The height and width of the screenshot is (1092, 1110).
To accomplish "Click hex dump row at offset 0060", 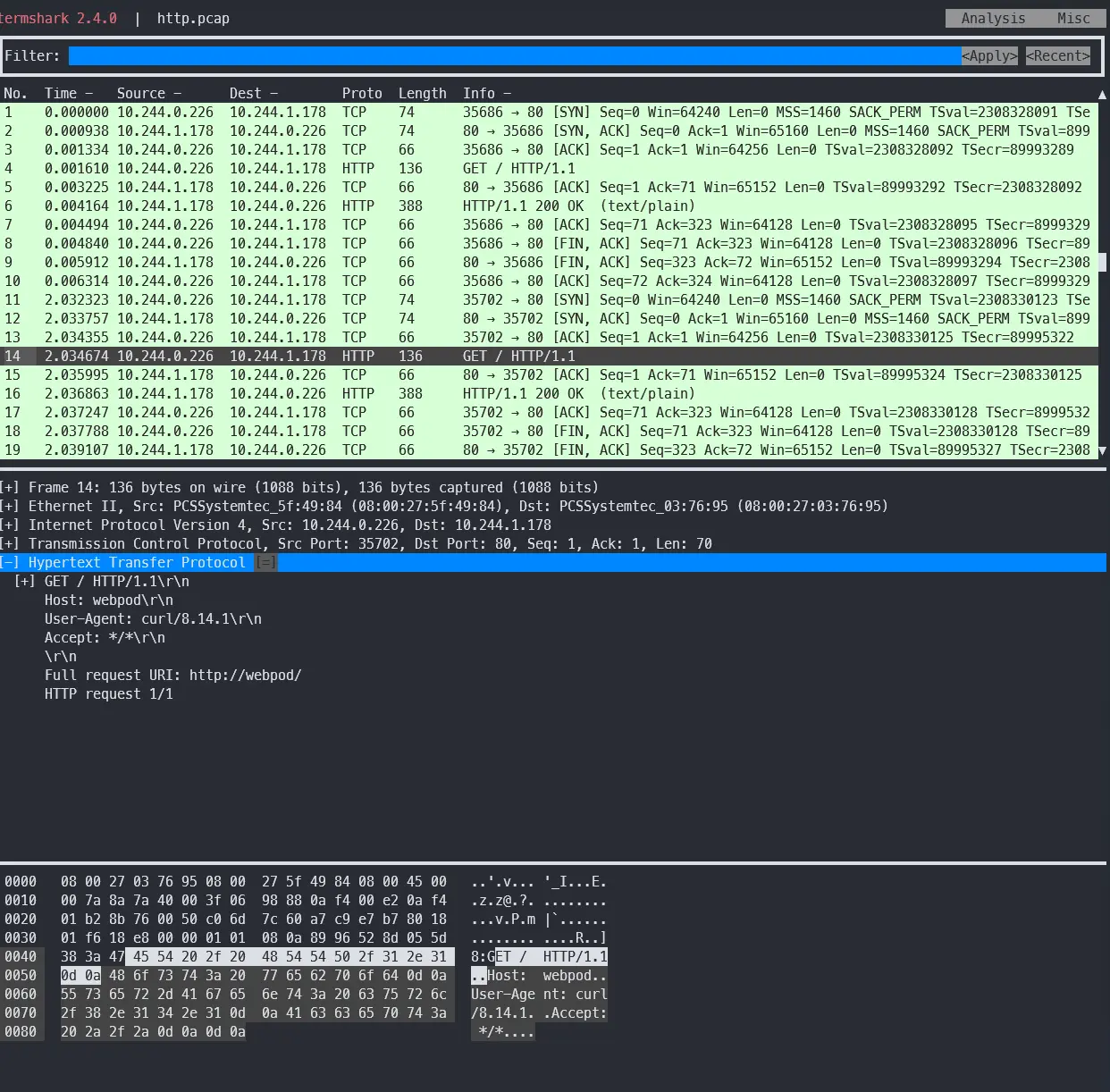I will [x=305, y=994].
